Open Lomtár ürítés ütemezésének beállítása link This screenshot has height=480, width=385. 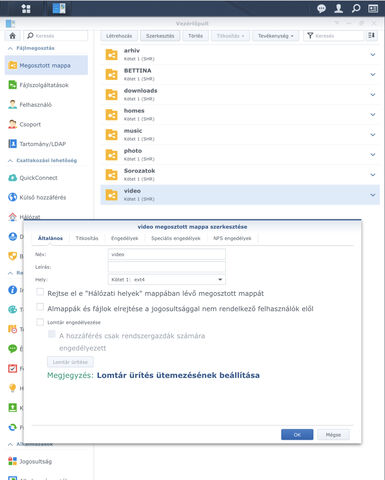point(178,375)
